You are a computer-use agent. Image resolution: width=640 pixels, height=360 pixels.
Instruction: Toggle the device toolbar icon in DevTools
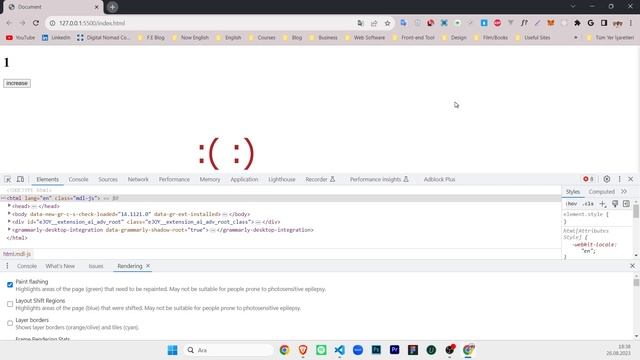(20, 179)
